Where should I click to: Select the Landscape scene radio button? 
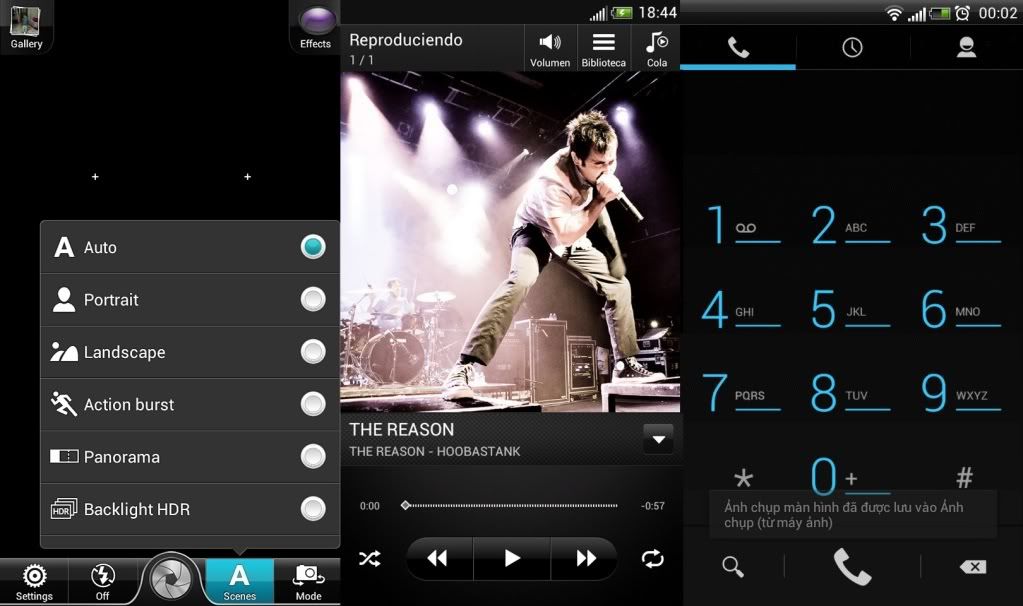(x=313, y=352)
